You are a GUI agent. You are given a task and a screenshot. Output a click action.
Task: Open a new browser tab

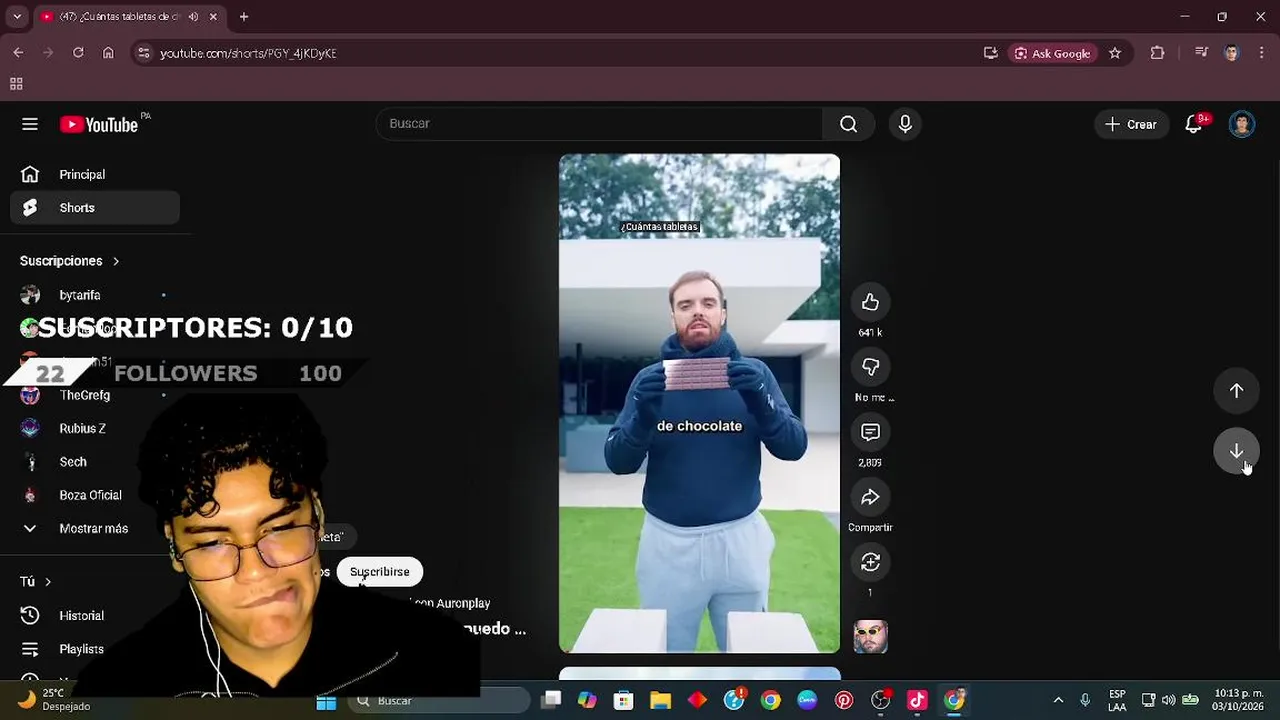pyautogui.click(x=244, y=17)
